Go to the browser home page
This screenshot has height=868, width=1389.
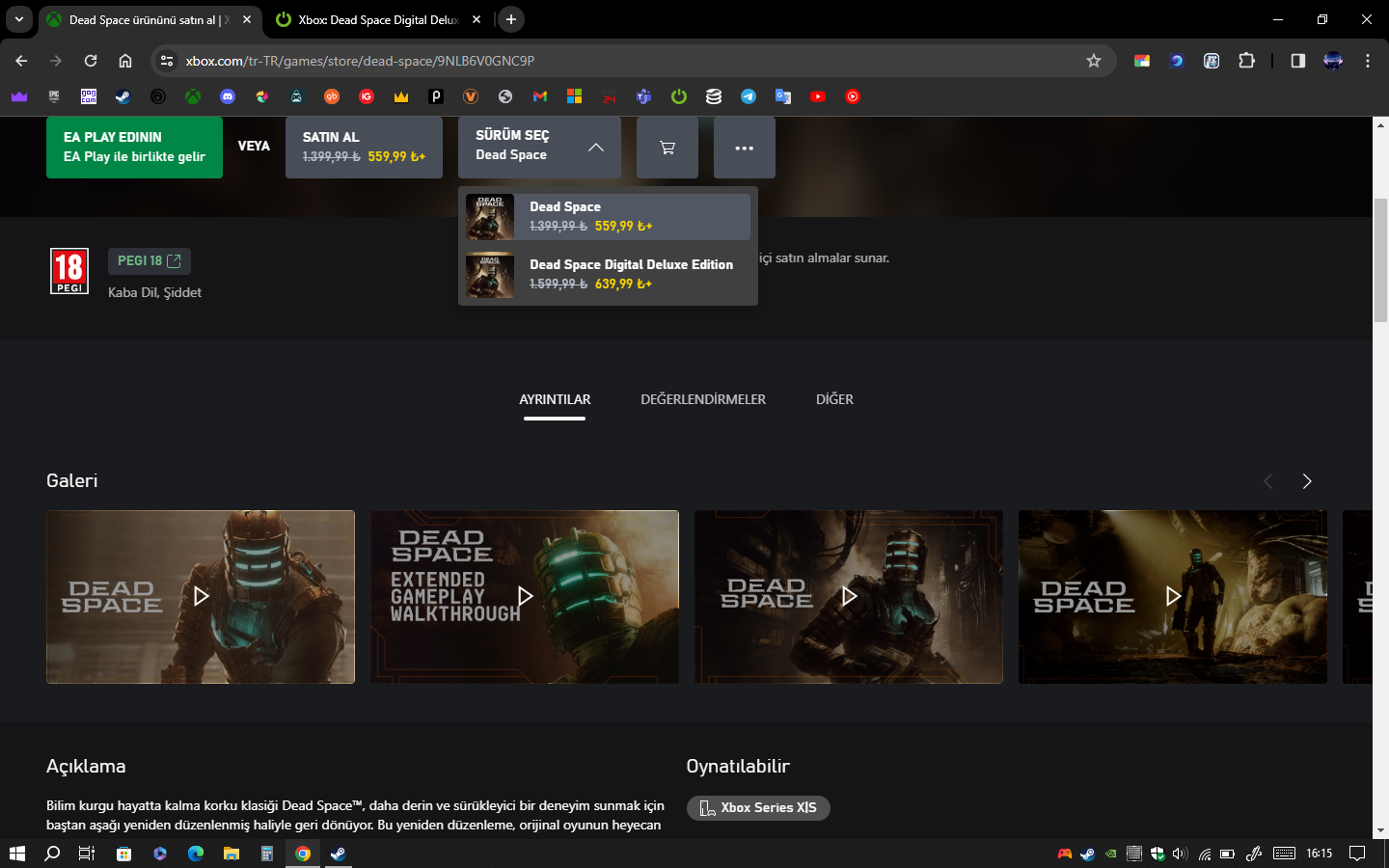click(x=125, y=61)
